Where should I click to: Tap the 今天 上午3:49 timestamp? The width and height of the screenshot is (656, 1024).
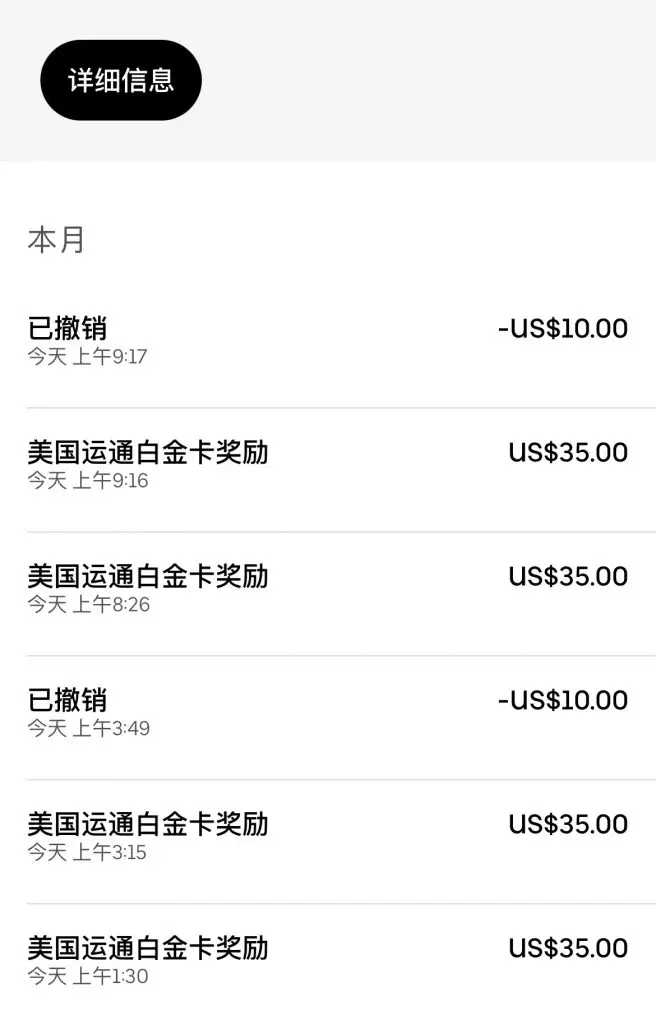pos(84,728)
